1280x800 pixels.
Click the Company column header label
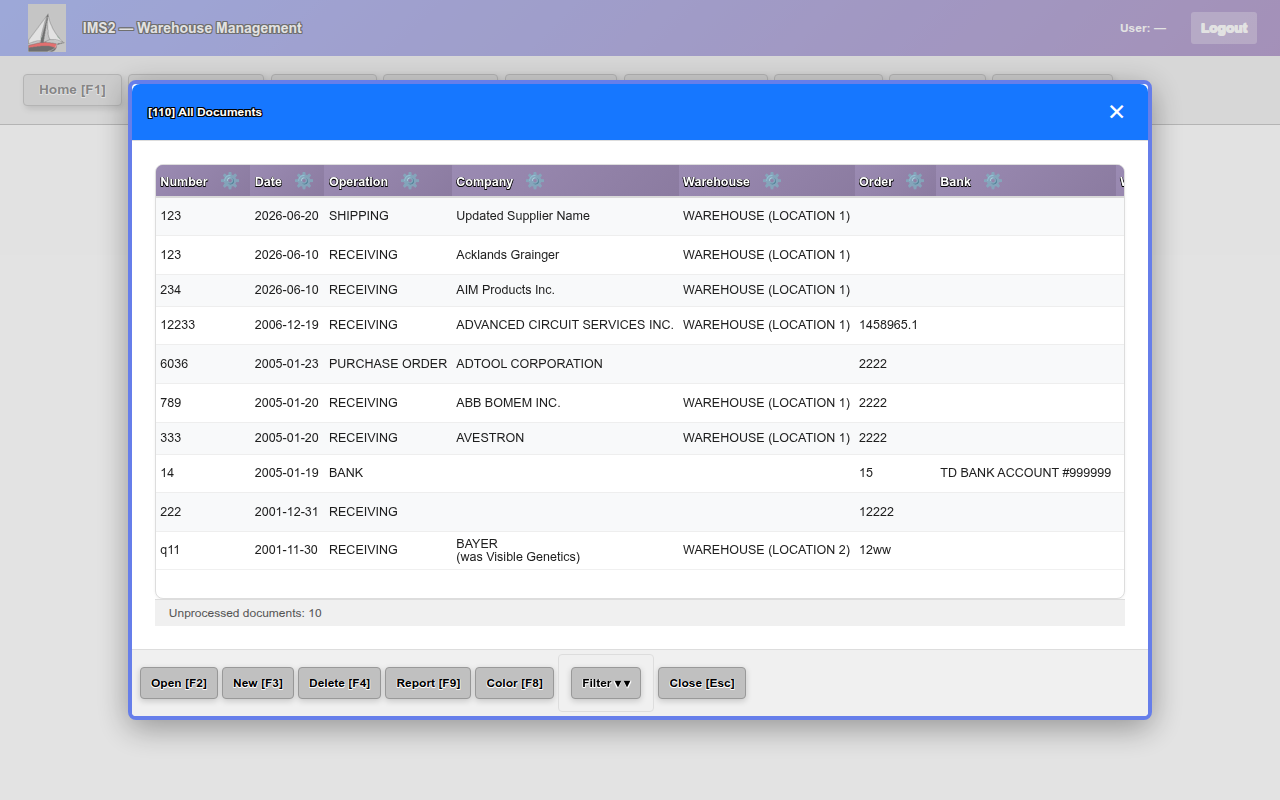[x=484, y=182]
